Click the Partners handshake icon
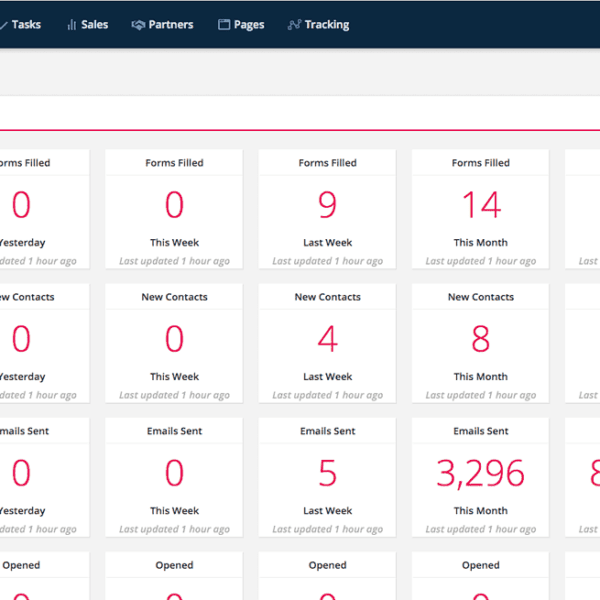Screen dimensions: 600x600 138,25
